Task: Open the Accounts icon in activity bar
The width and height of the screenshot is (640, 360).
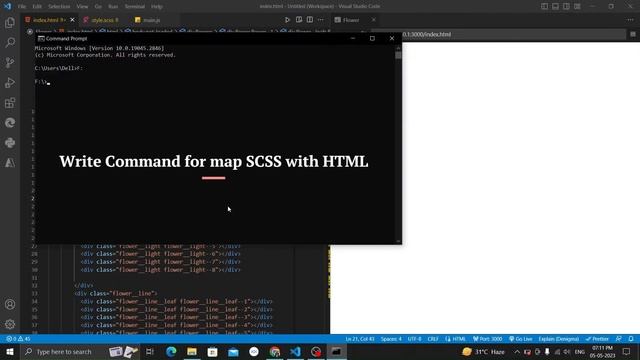Action: pos(10,304)
